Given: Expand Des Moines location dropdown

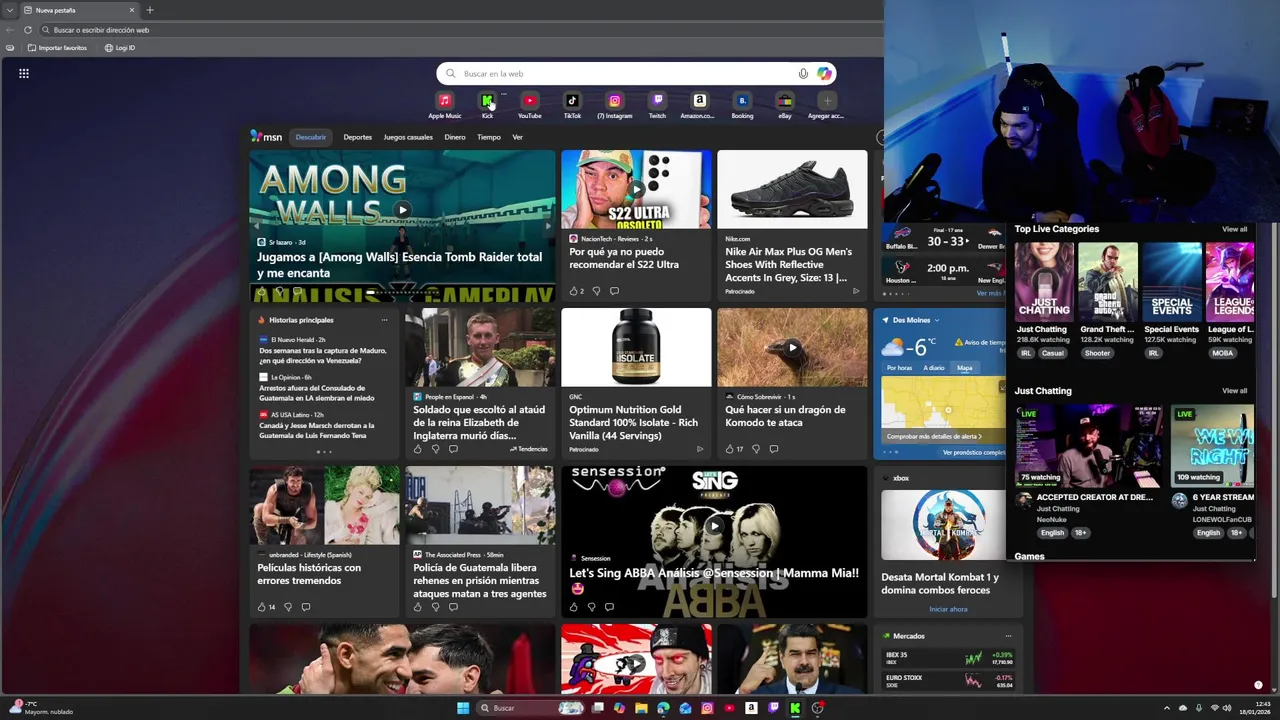Looking at the screenshot, I should [936, 320].
